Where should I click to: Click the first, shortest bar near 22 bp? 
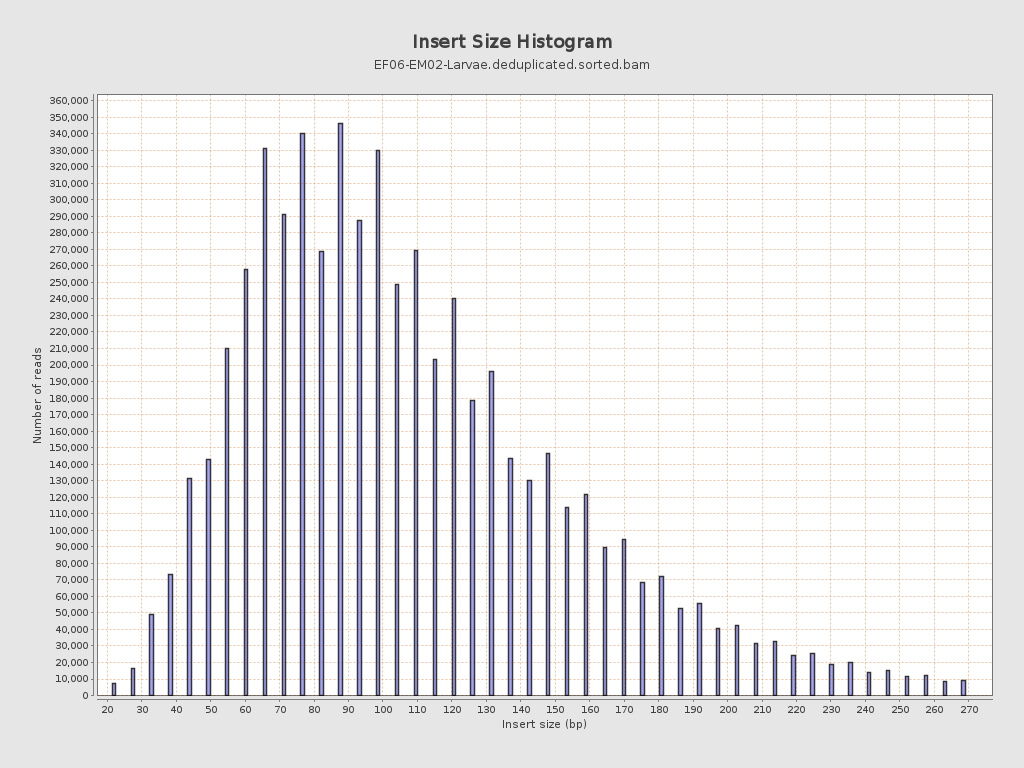coord(114,690)
